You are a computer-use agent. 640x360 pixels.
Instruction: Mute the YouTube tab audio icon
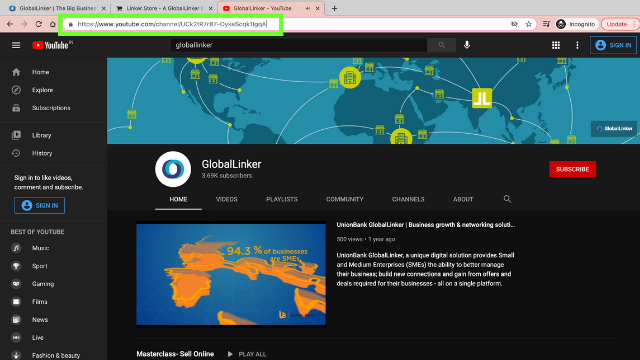coord(308,8)
